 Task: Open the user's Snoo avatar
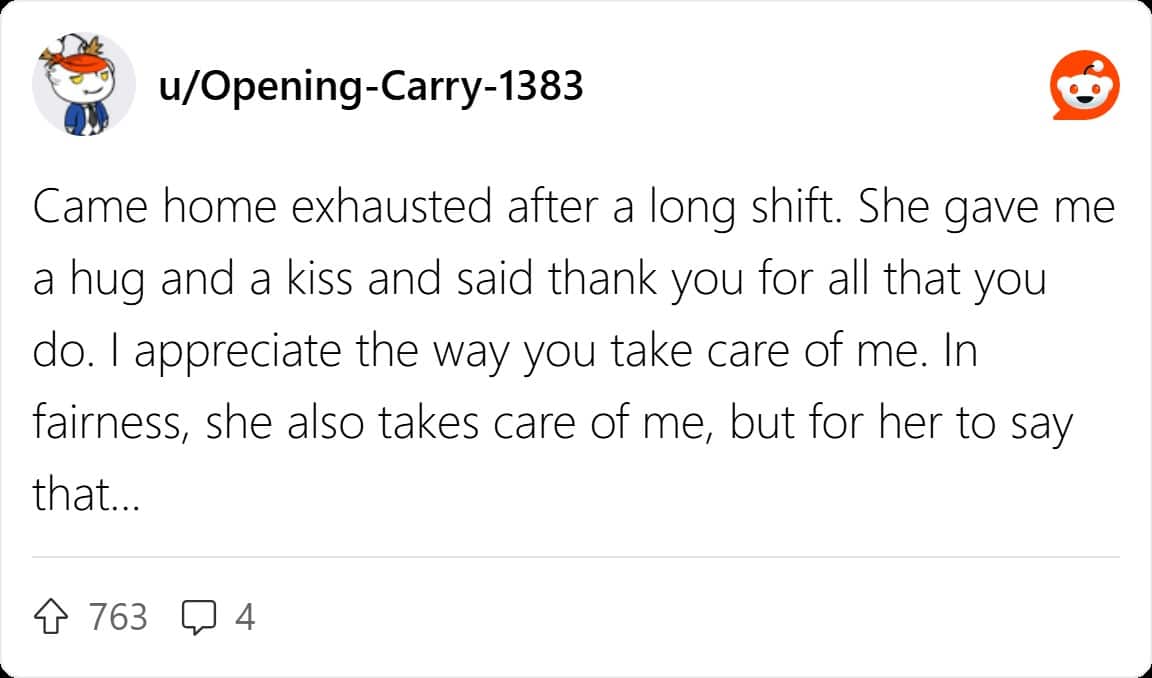tap(83, 84)
